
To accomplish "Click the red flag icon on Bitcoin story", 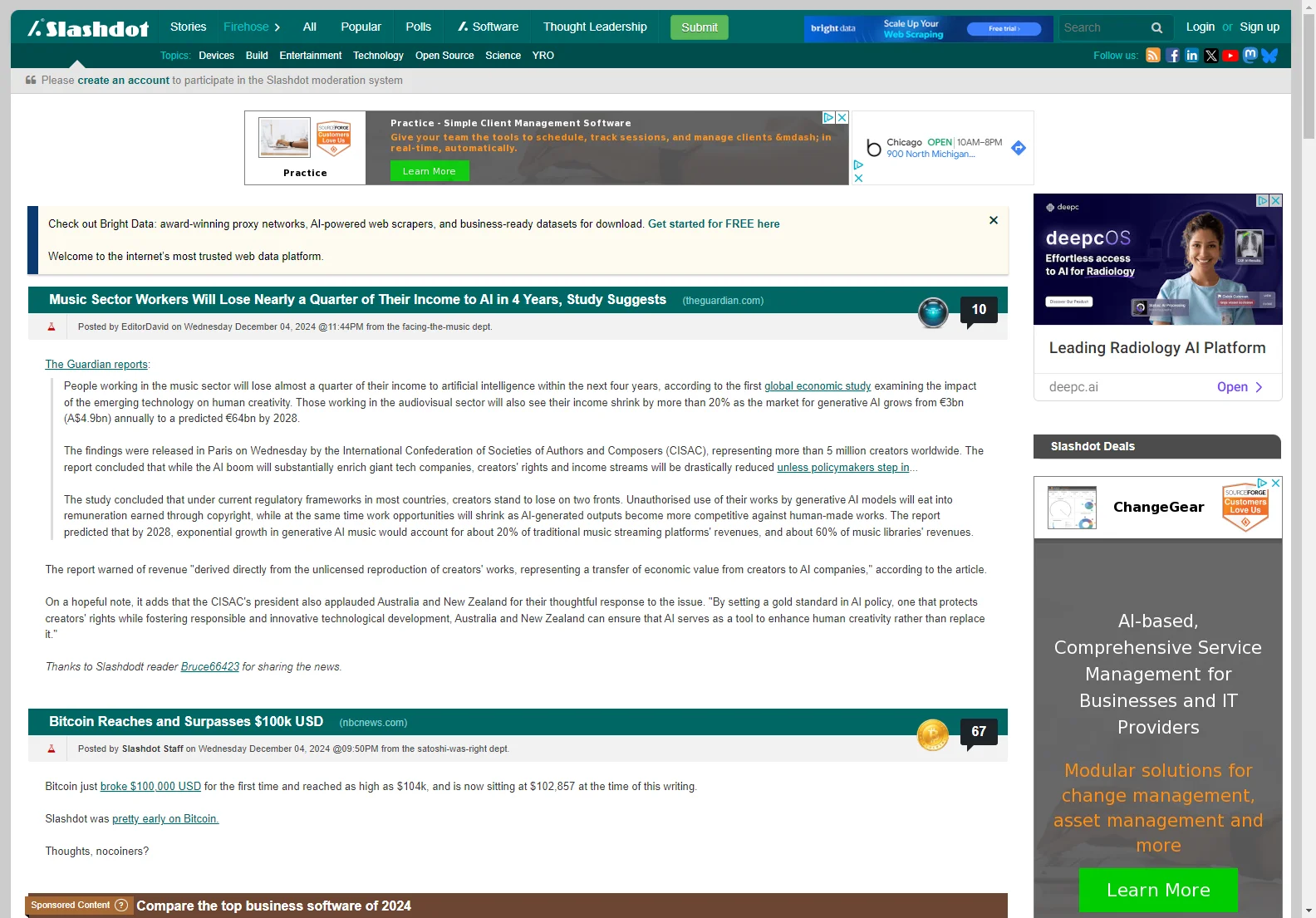I will click(52, 749).
